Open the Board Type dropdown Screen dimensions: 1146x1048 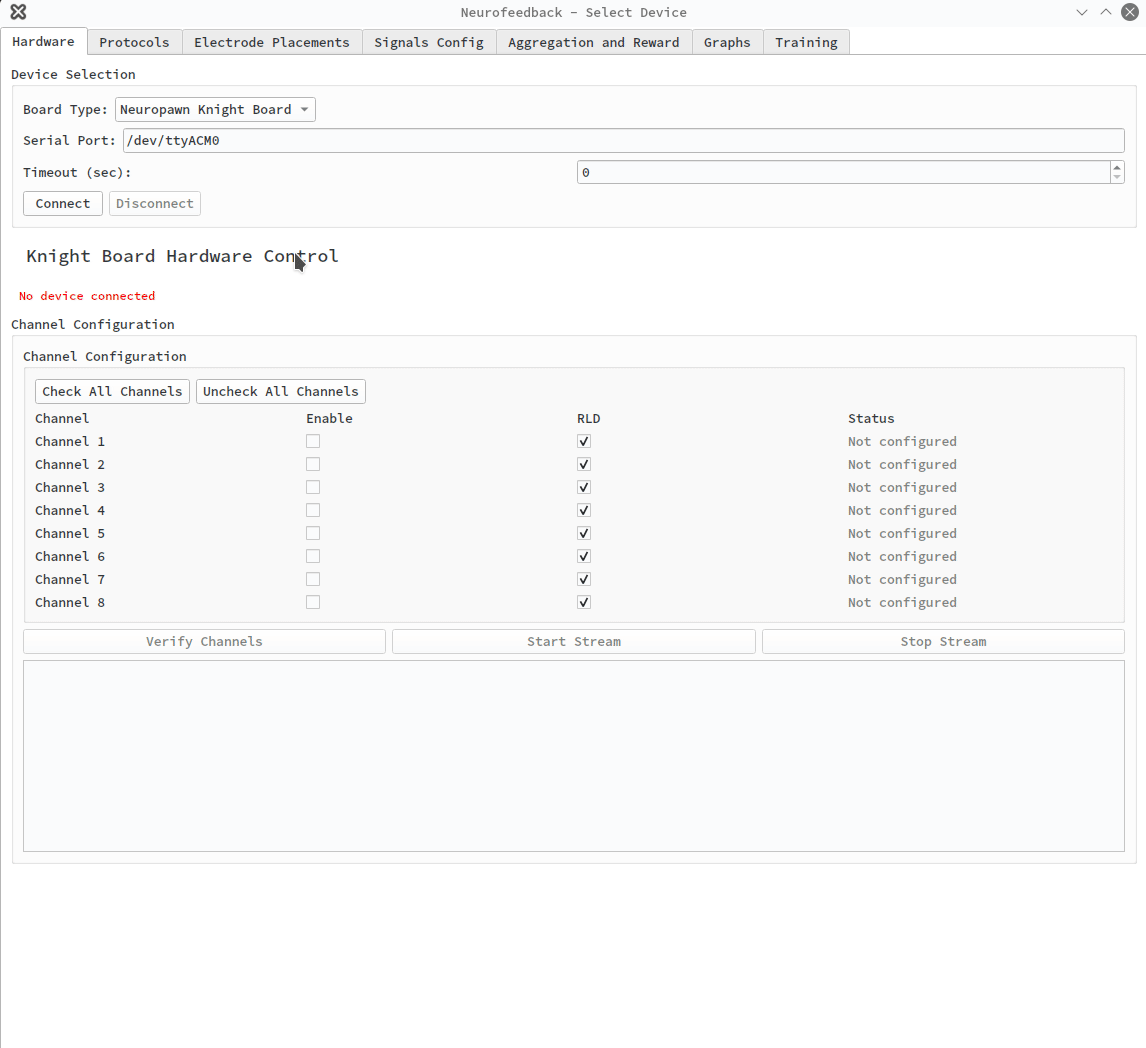215,110
